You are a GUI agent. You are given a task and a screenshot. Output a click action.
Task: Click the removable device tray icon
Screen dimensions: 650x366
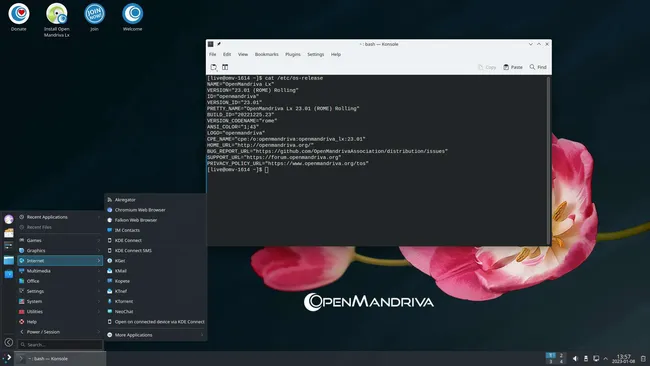tap(586, 359)
